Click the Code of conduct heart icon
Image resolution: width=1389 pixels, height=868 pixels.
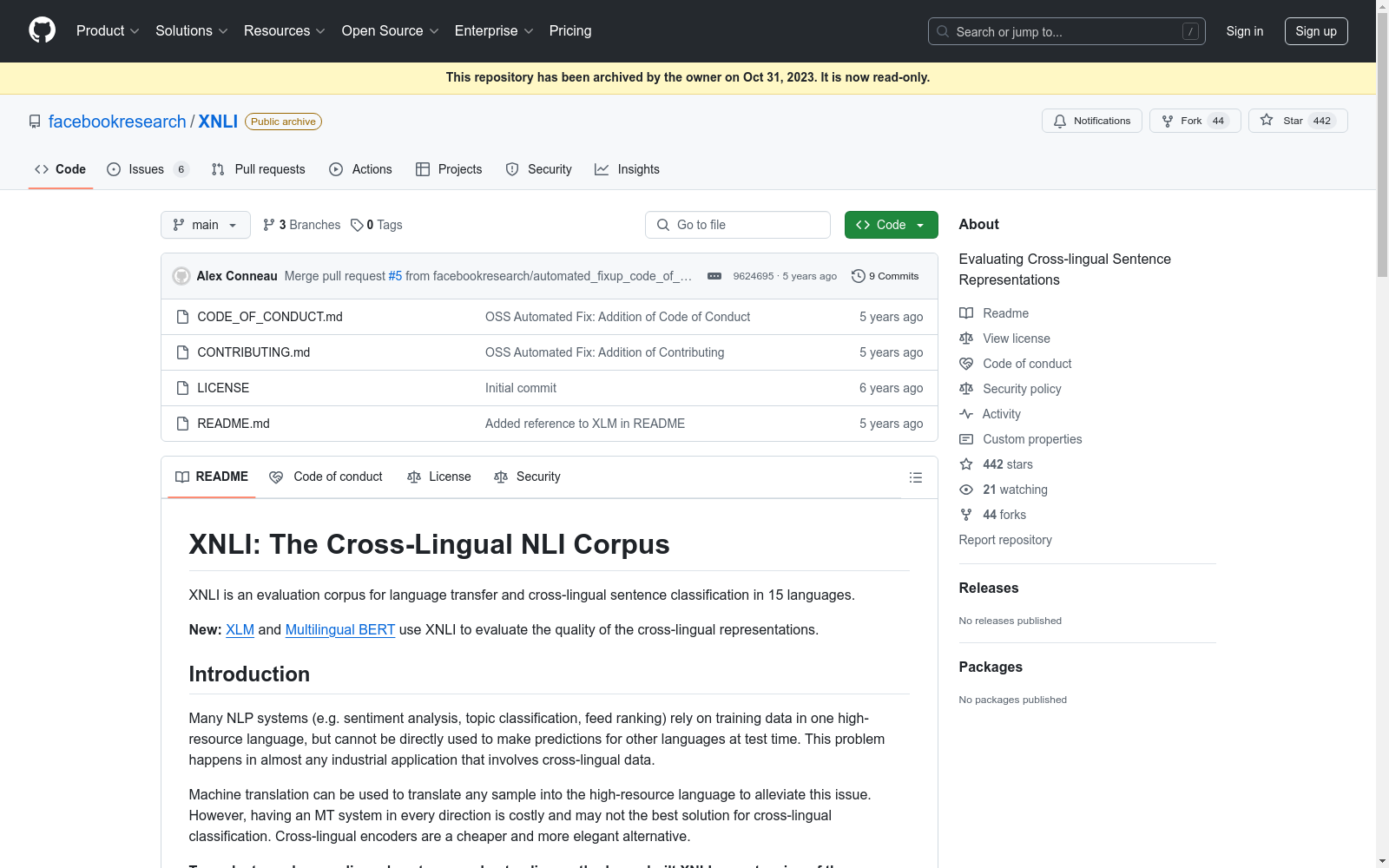(966, 364)
